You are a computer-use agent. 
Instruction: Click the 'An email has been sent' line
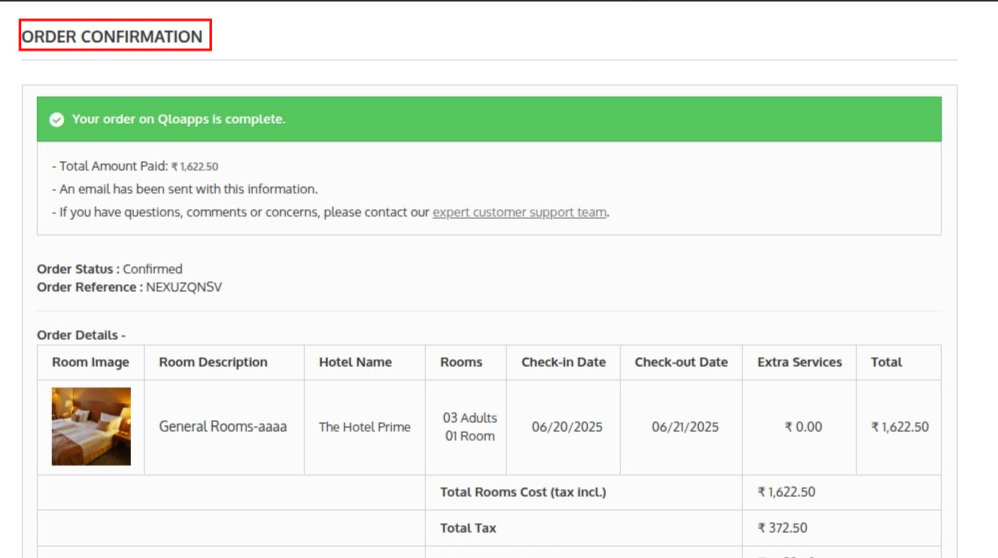pyautogui.click(x=185, y=190)
